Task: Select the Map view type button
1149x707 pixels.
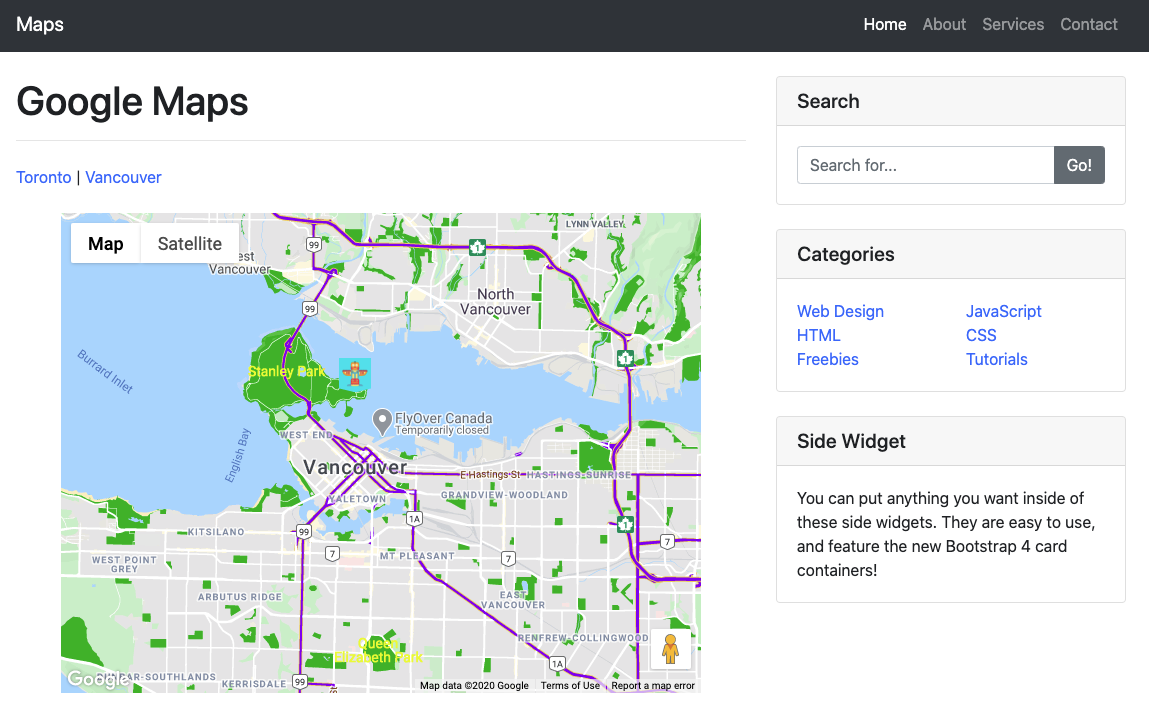Action: 106,243
